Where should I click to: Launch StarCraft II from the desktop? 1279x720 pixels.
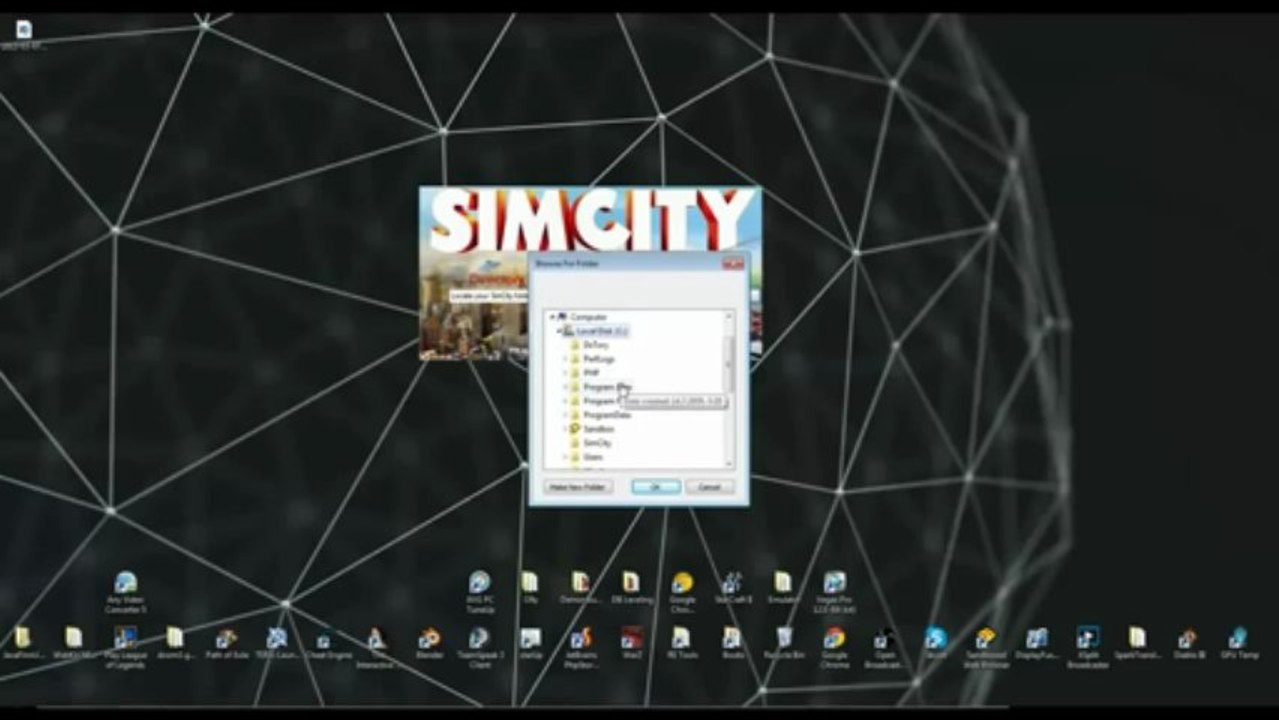click(x=733, y=589)
